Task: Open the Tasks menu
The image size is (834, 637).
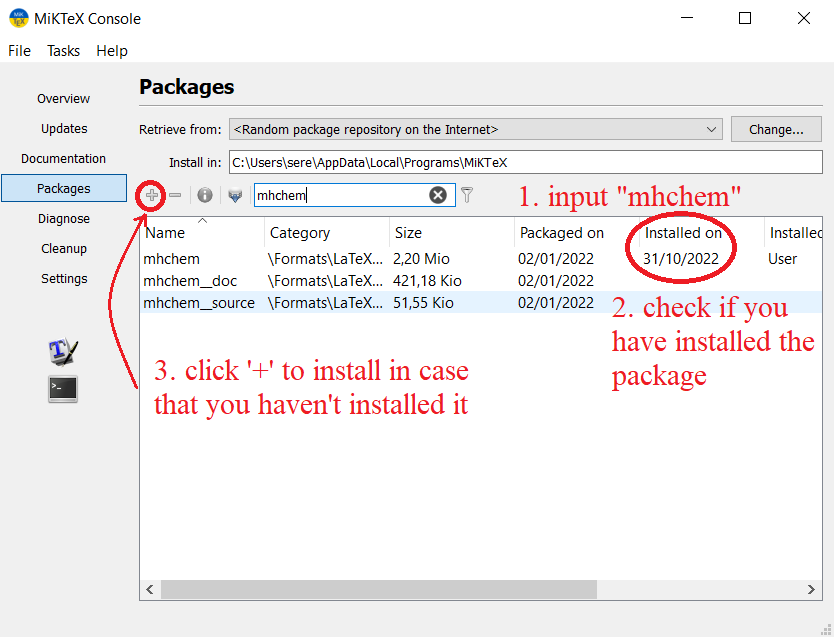Action: tap(63, 51)
